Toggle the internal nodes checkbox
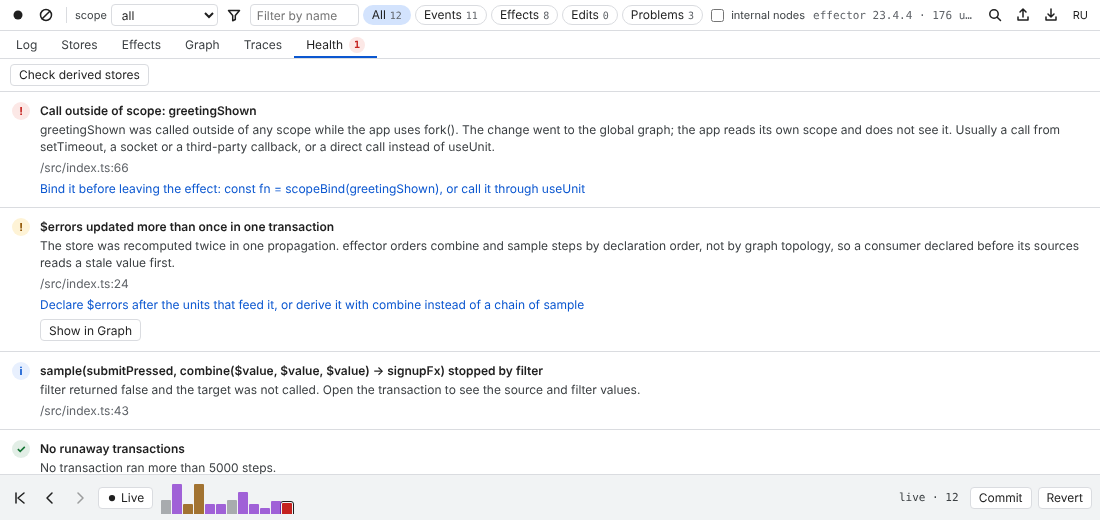The width and height of the screenshot is (1100, 520). pyautogui.click(x=717, y=15)
